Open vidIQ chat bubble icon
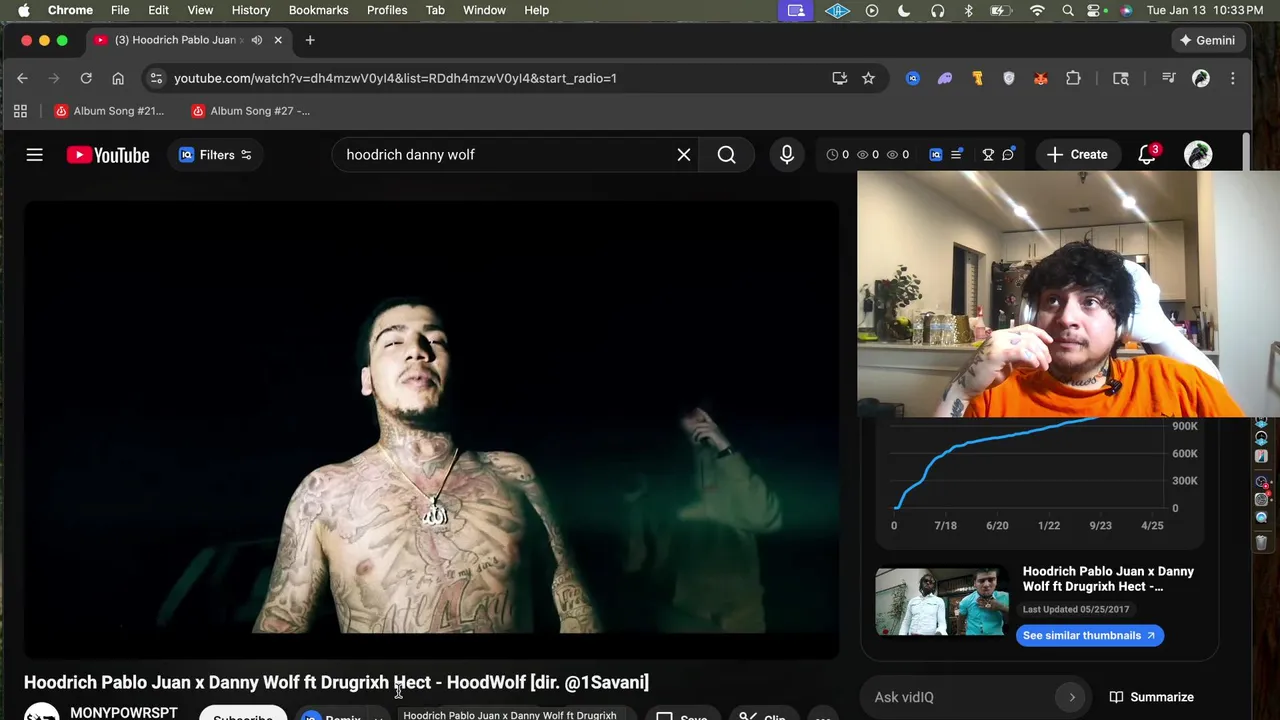This screenshot has width=1280, height=720. 1009,154
